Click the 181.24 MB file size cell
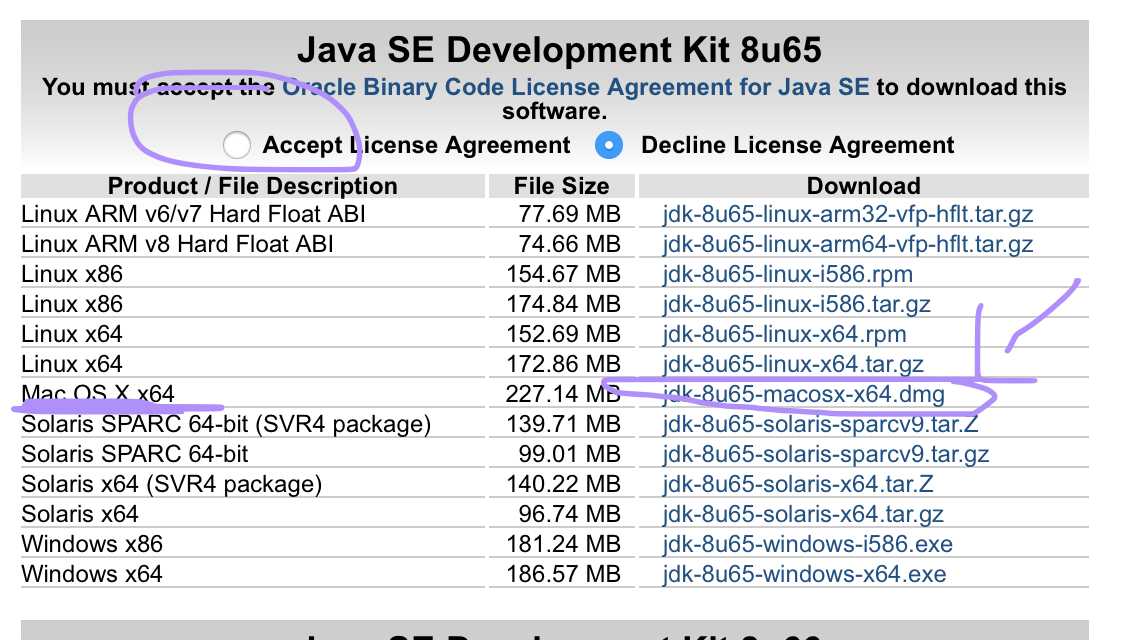 coord(563,544)
